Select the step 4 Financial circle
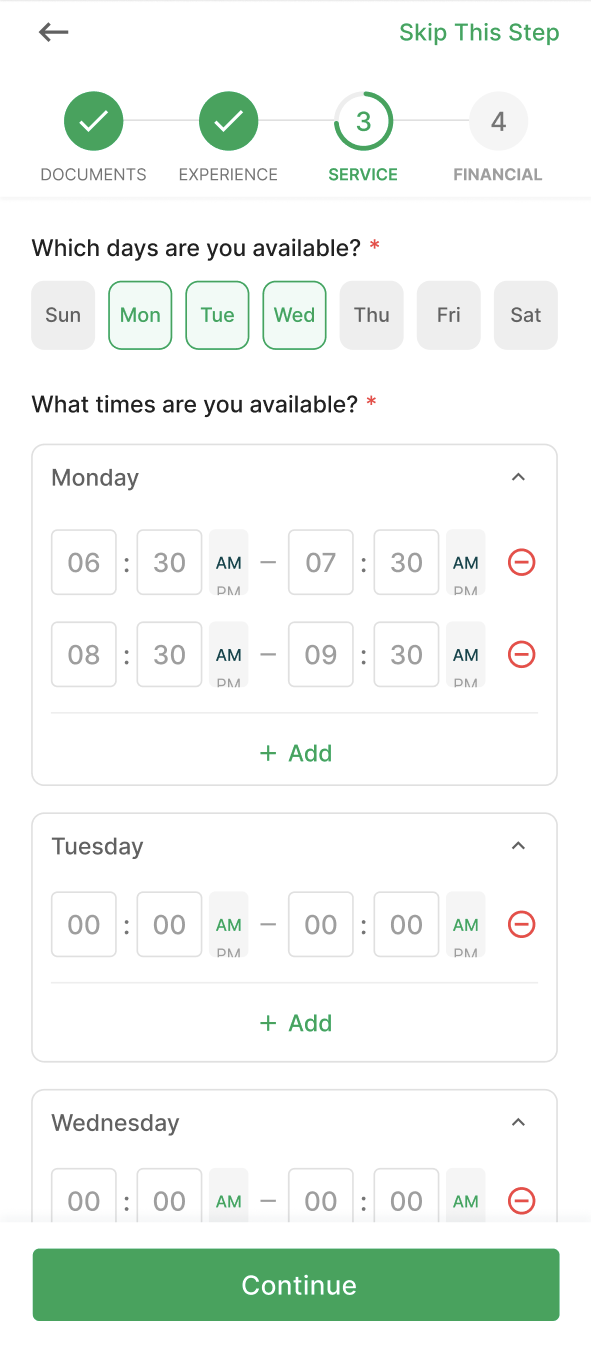The width and height of the screenshot is (591, 1372). [498, 122]
